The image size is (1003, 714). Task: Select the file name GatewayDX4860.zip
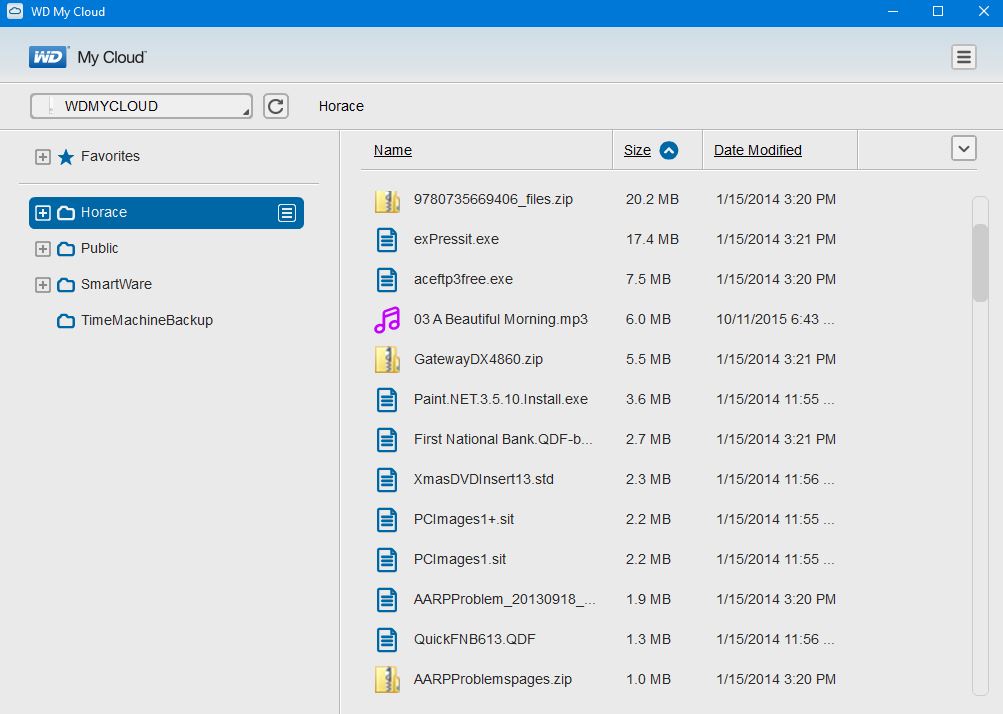click(478, 359)
